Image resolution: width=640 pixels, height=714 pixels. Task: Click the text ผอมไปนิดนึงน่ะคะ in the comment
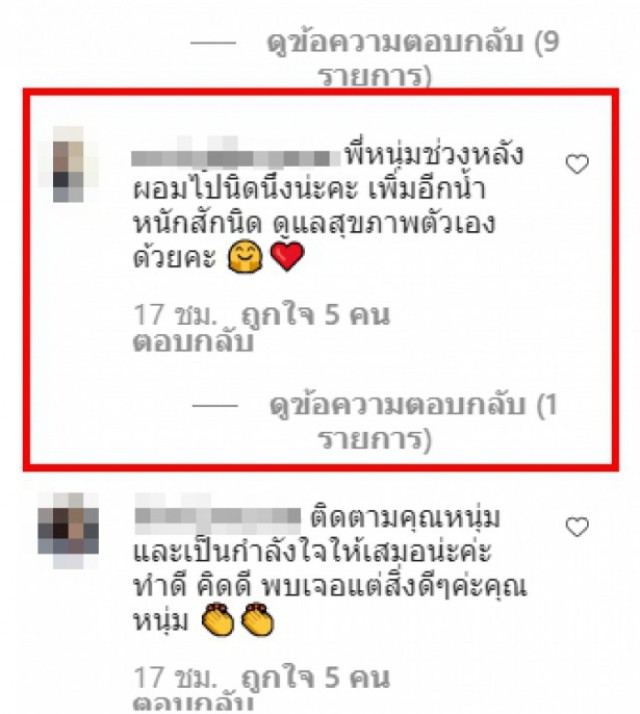click(245, 189)
